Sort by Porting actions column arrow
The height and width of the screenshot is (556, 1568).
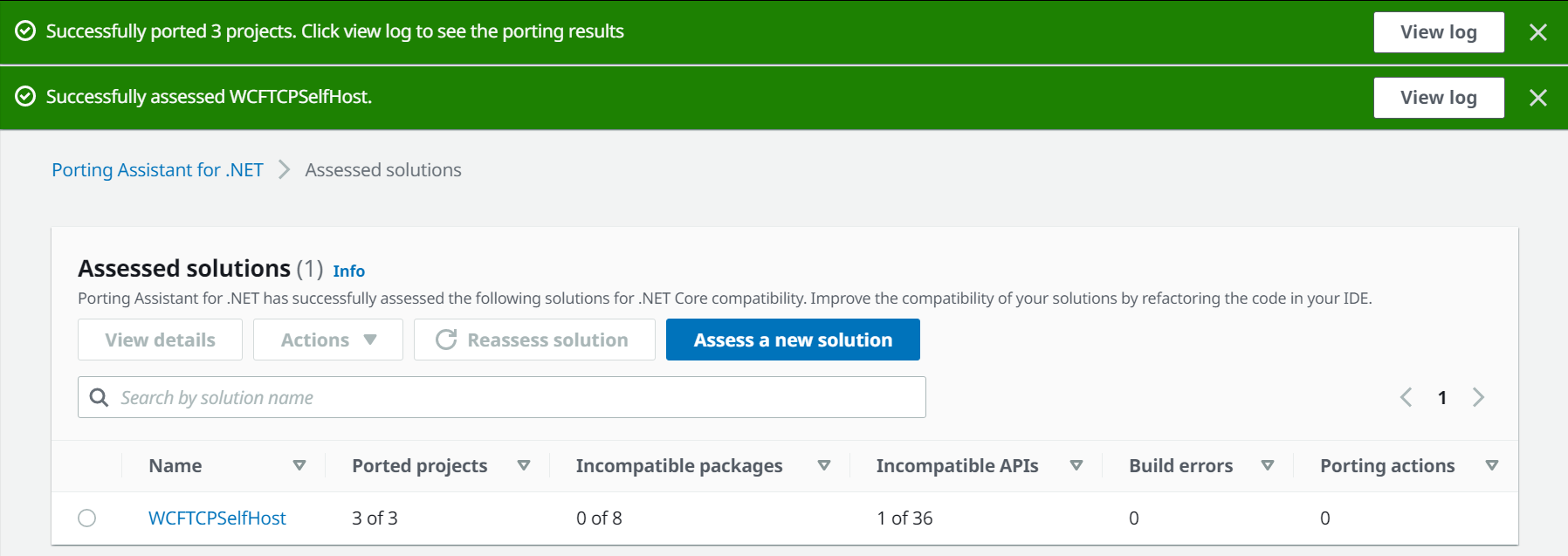pos(1492,465)
